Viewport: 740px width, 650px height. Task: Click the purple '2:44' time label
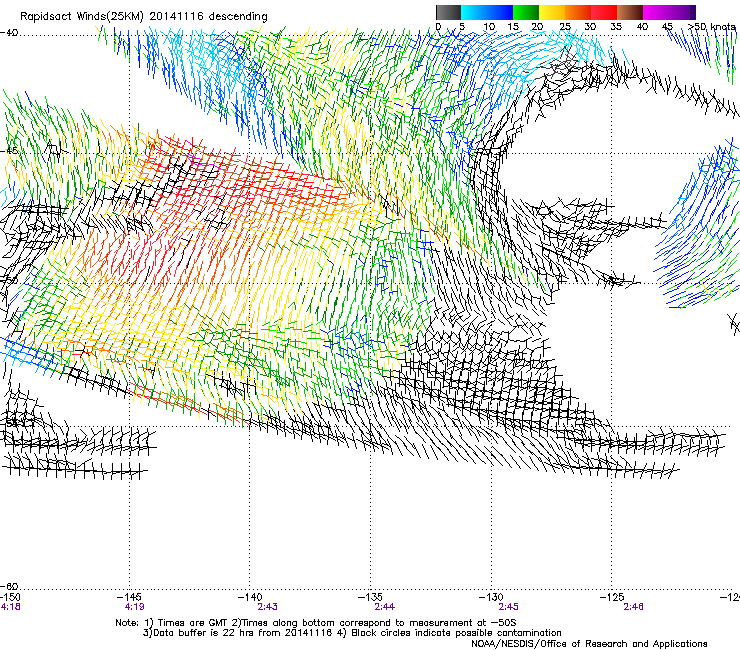point(385,607)
